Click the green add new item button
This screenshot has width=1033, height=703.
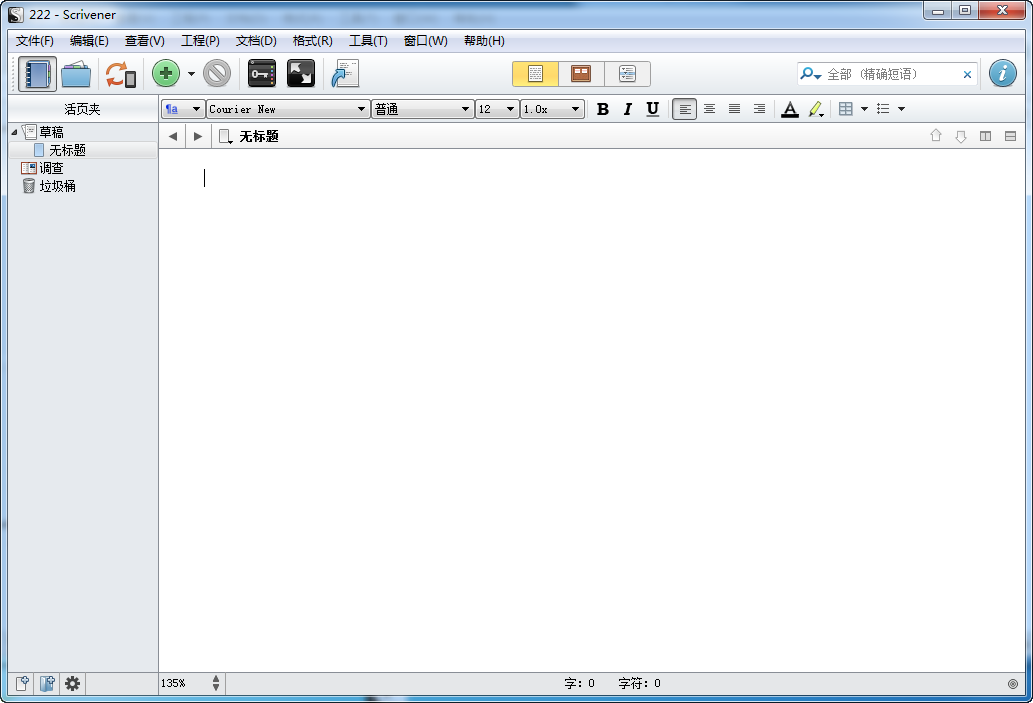166,74
